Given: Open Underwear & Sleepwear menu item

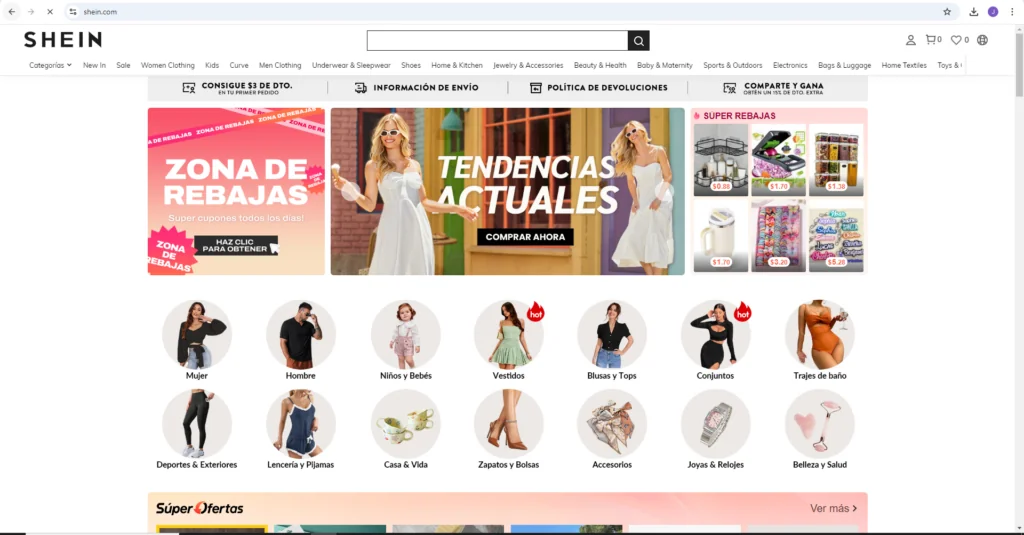Looking at the screenshot, I should pos(351,65).
